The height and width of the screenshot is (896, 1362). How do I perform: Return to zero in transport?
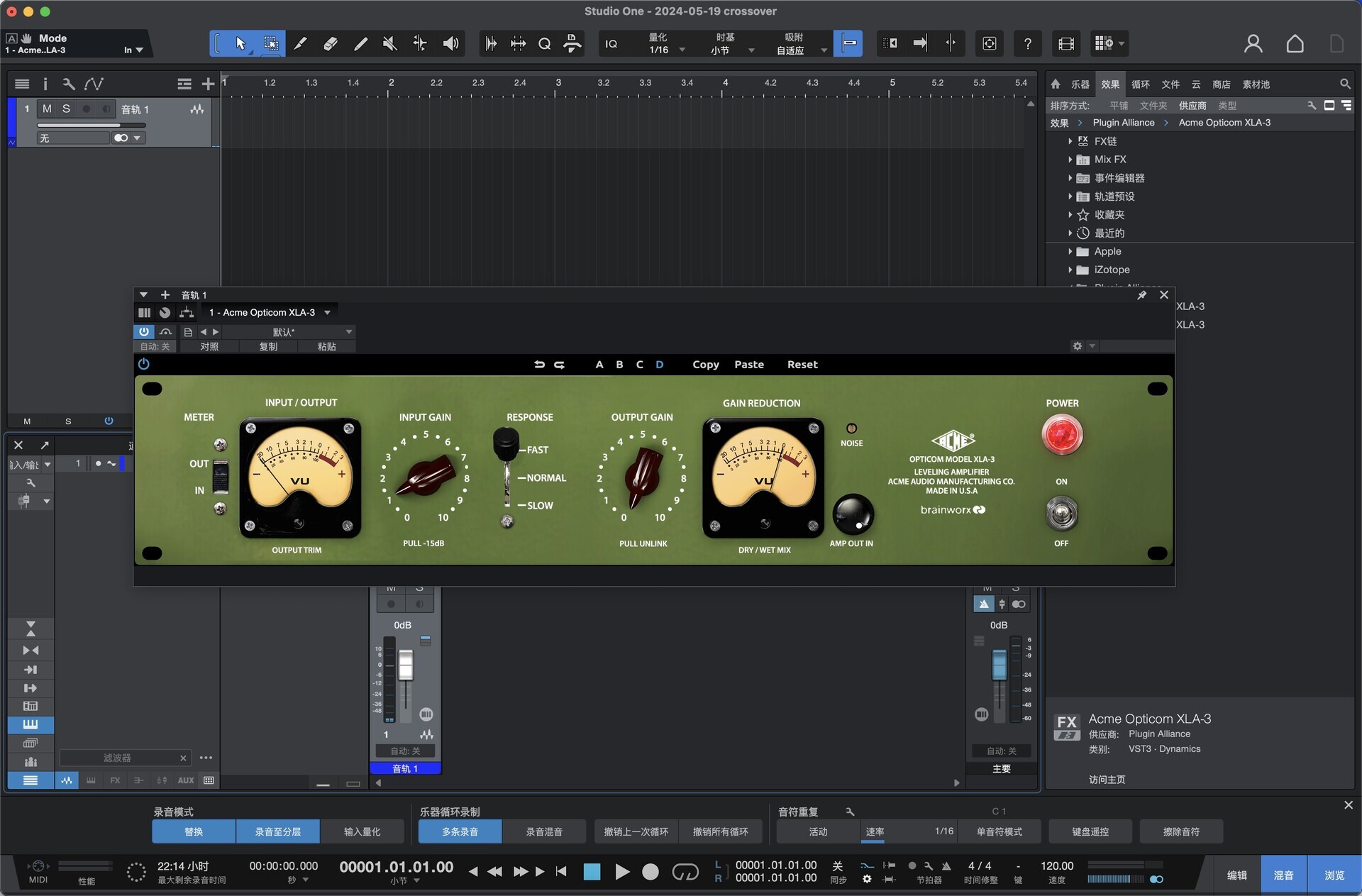pos(561,872)
